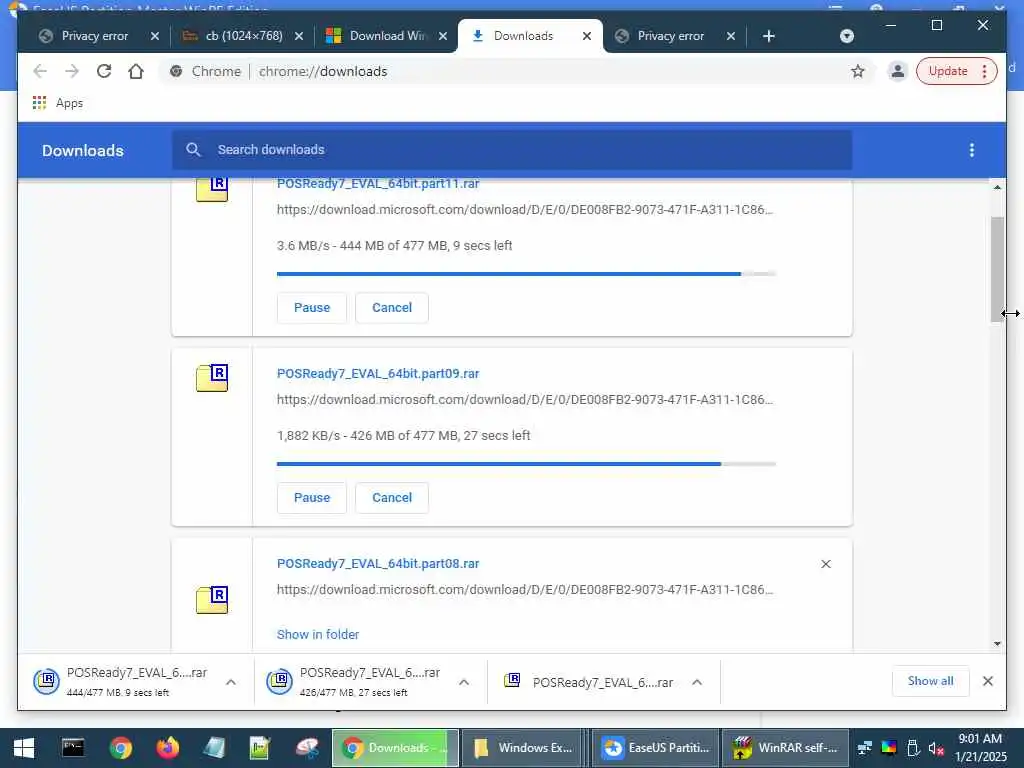Viewport: 1024px width, 768px height.
Task: Reload the downloads page
Action: click(x=104, y=71)
